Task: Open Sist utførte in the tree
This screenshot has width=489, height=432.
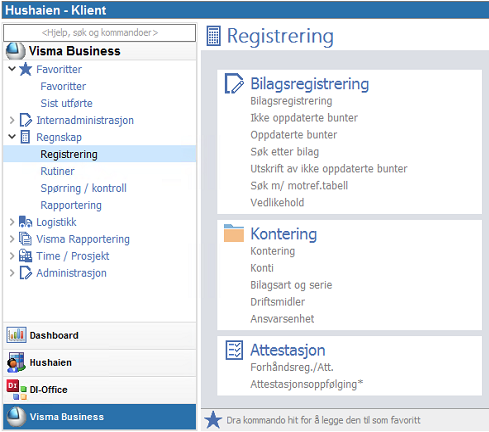Action: pyautogui.click(x=66, y=103)
